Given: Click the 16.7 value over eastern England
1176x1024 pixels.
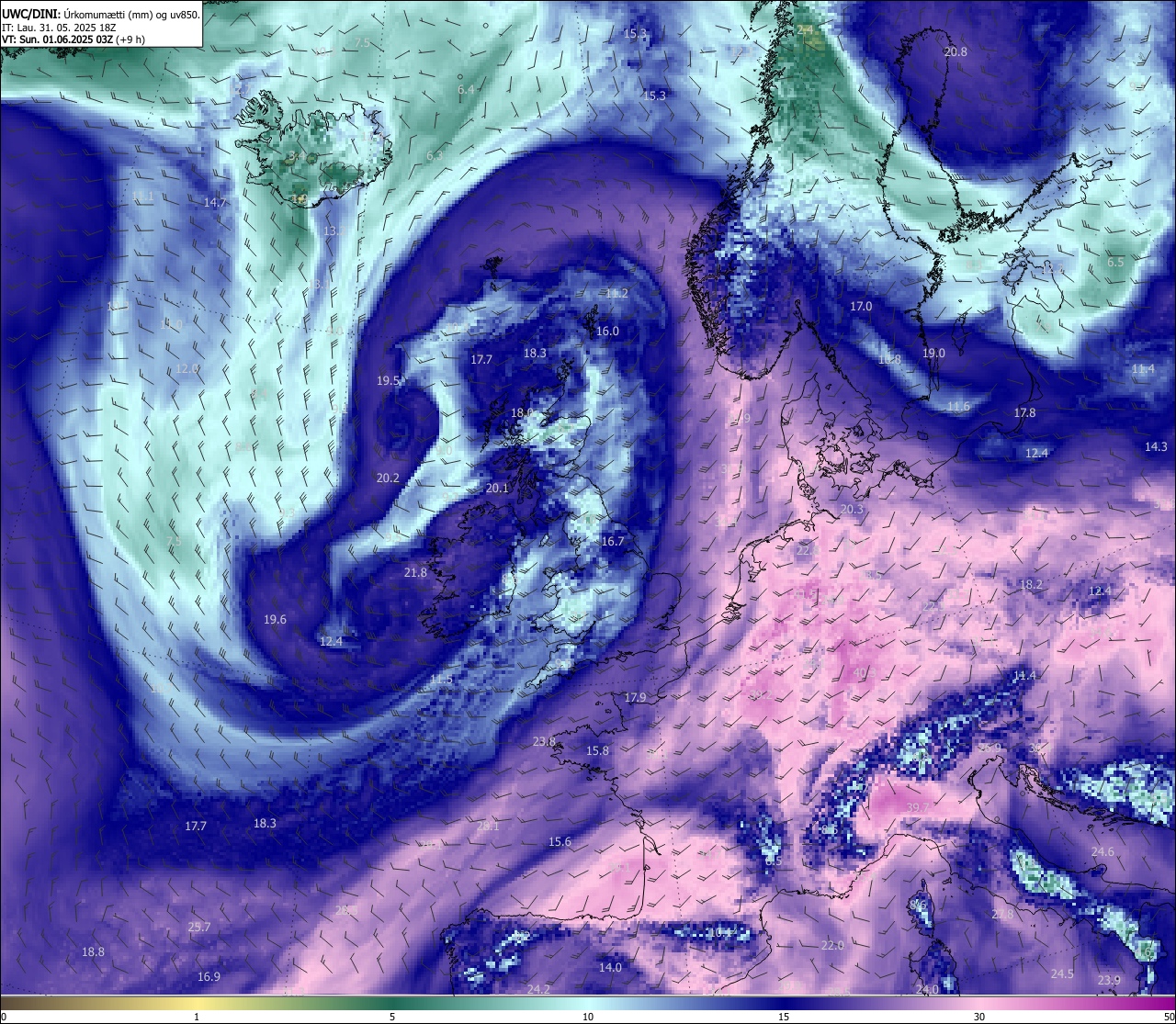Looking at the screenshot, I should (x=613, y=542).
